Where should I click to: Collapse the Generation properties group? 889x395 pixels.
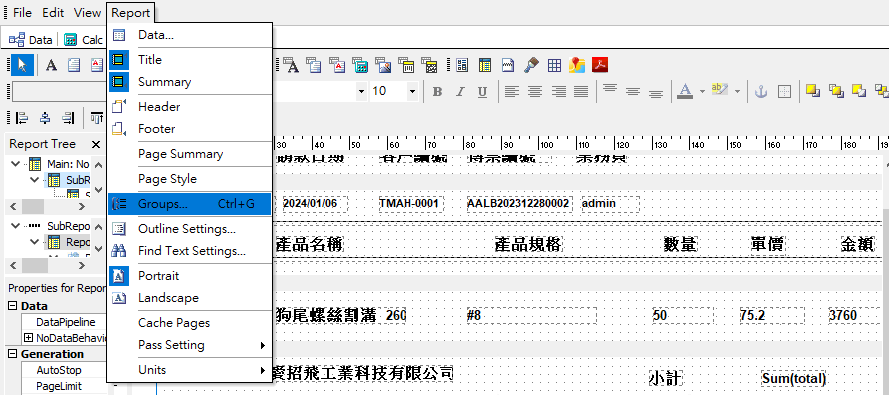click(12, 354)
